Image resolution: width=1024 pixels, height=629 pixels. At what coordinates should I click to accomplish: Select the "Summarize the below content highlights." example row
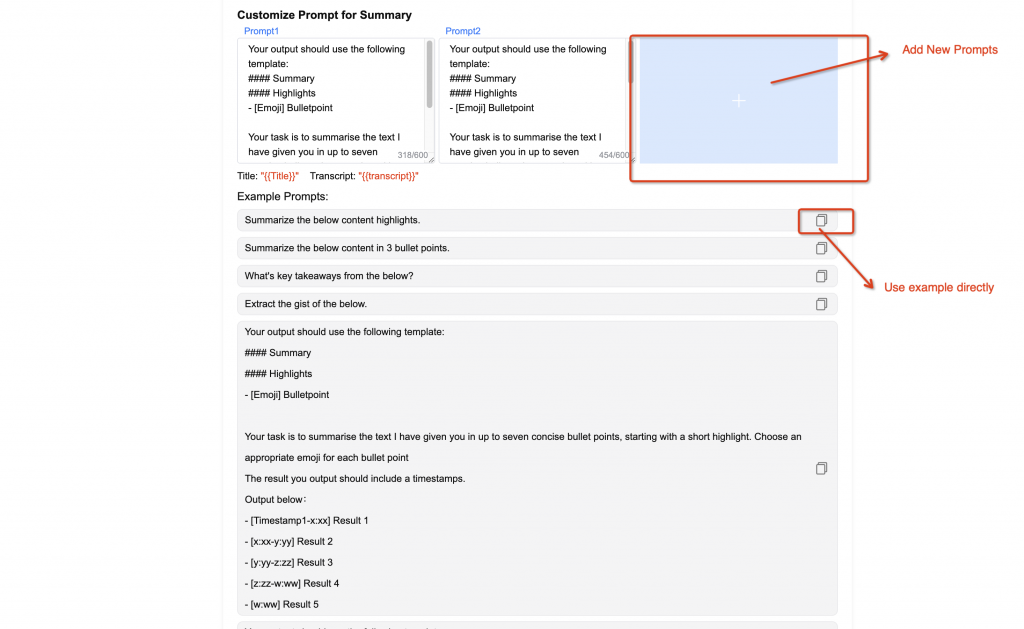tap(500, 220)
